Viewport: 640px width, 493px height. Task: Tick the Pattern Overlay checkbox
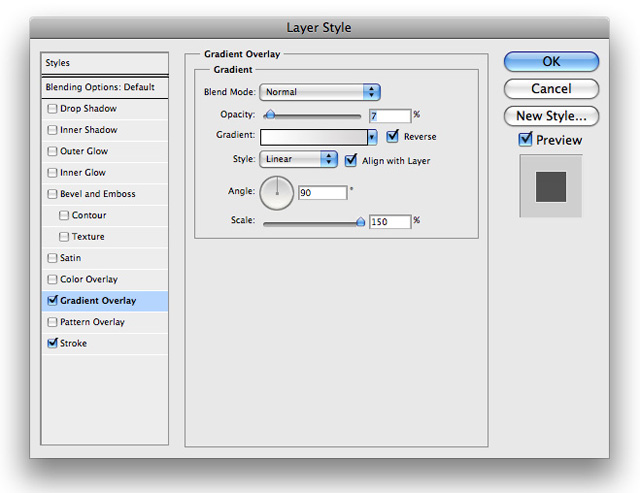52,322
